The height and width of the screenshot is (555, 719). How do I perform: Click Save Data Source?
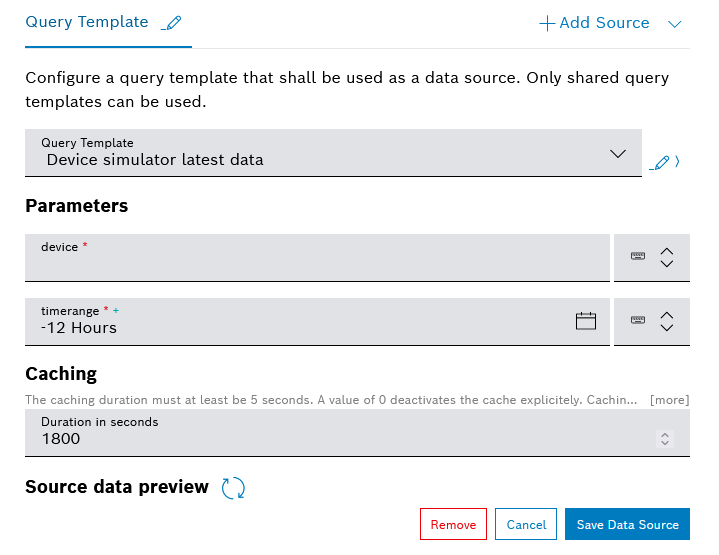[x=627, y=525]
